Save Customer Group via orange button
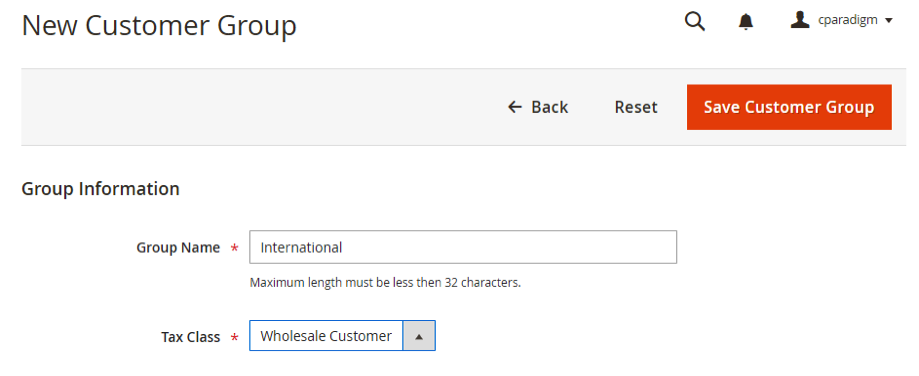919x376 pixels. click(x=789, y=107)
